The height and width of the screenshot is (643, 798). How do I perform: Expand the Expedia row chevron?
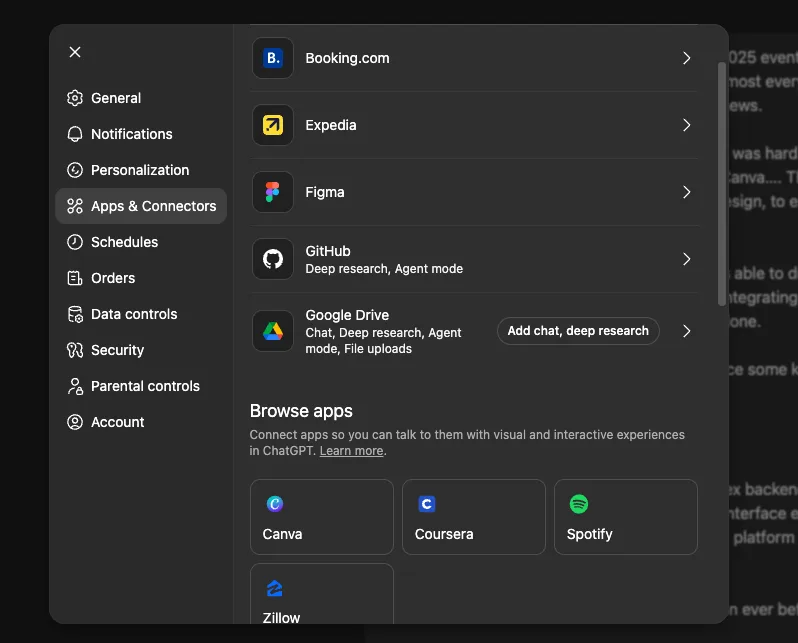pos(687,125)
